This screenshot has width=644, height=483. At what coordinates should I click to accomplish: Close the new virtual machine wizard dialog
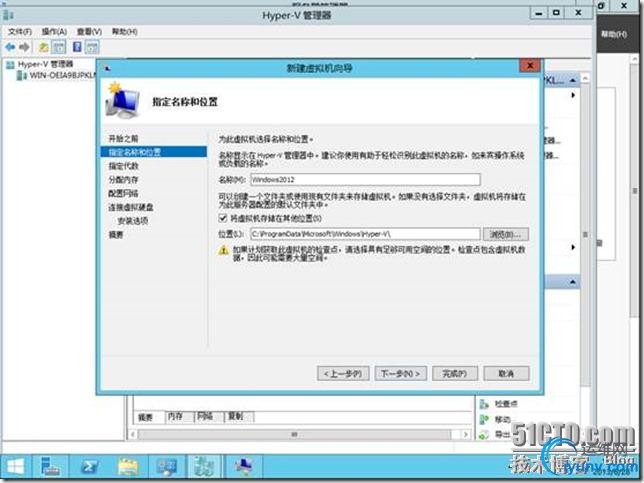[530, 65]
